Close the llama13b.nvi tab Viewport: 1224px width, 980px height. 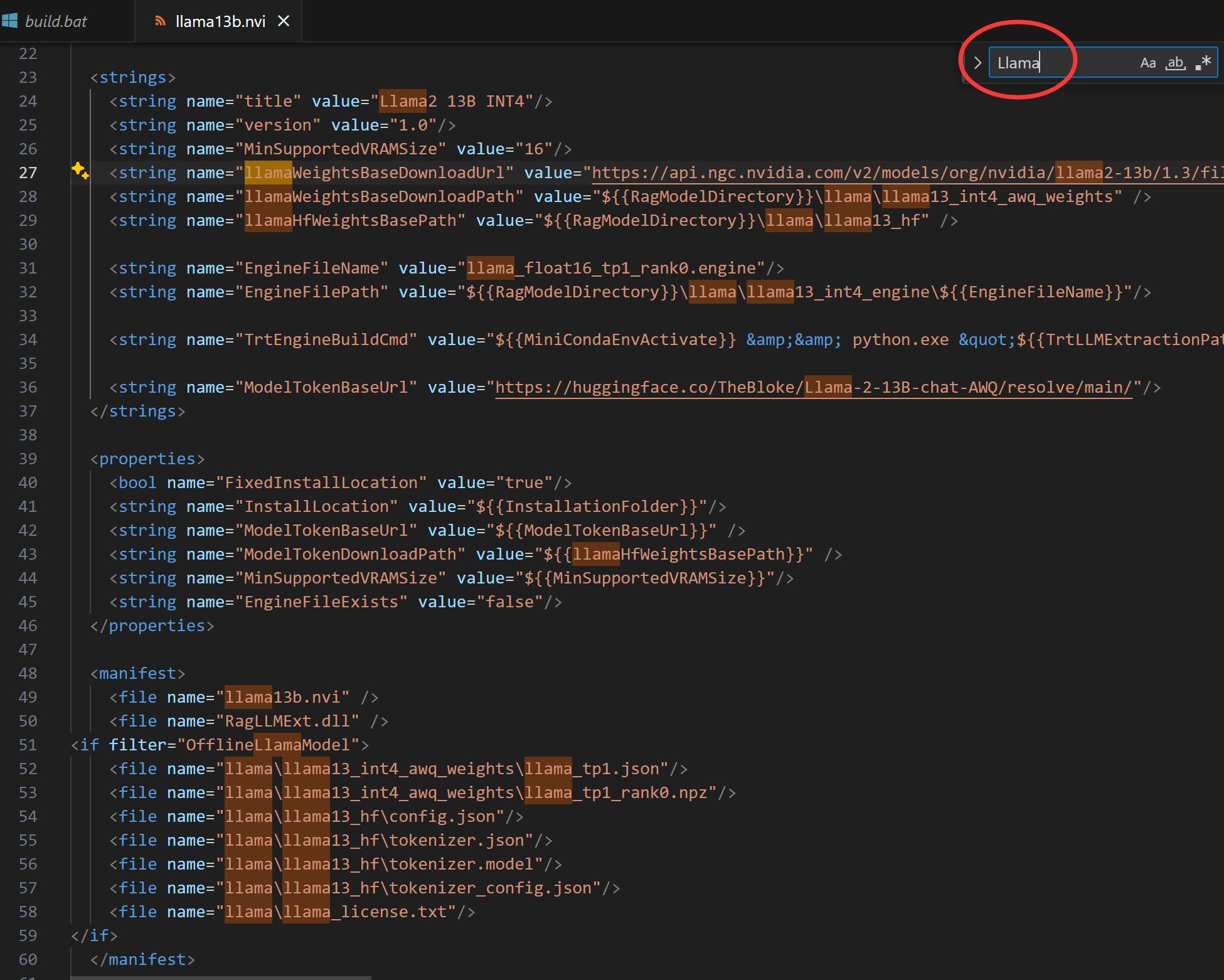click(x=284, y=21)
